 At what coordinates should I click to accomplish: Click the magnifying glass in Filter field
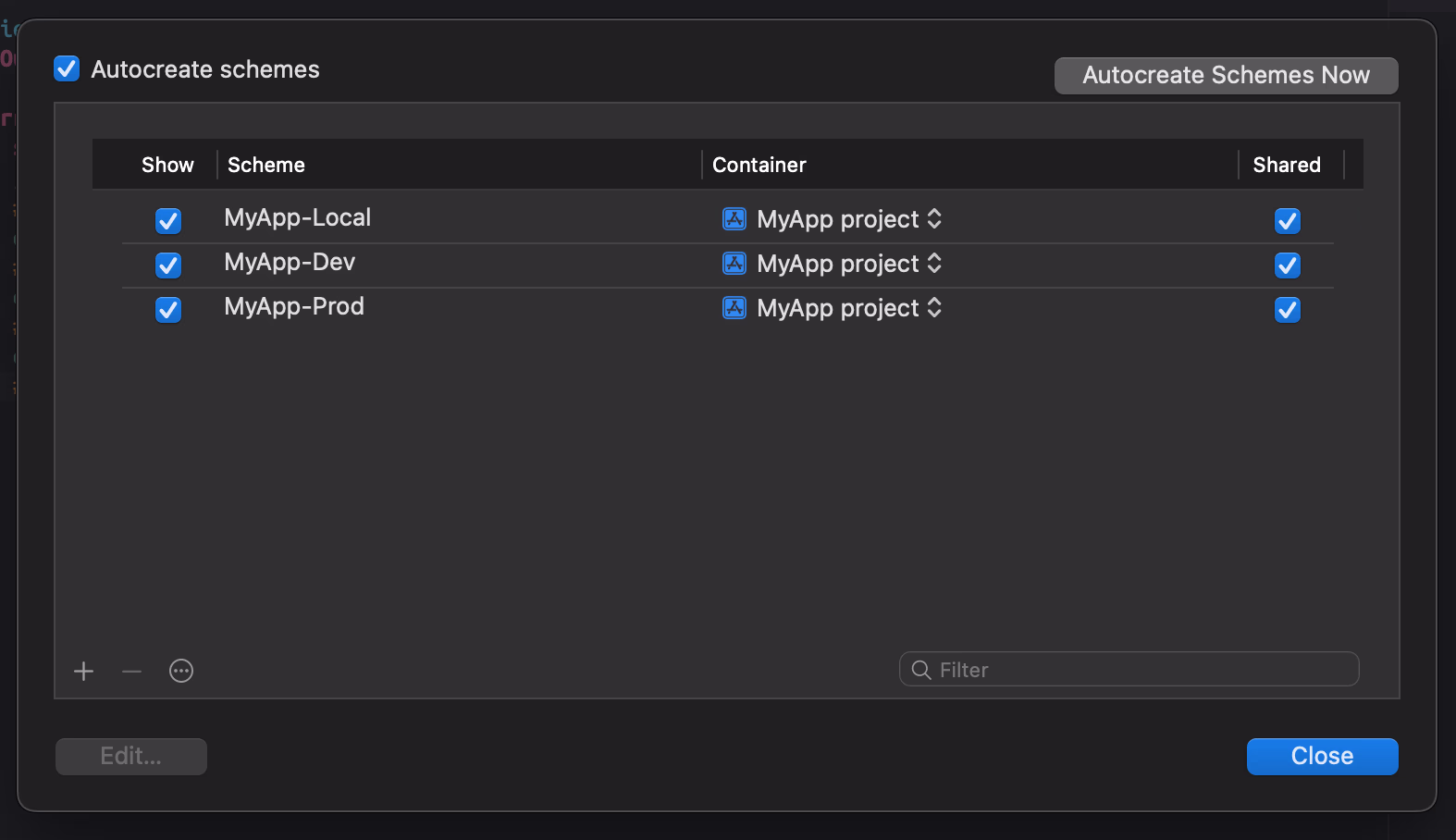pos(921,670)
